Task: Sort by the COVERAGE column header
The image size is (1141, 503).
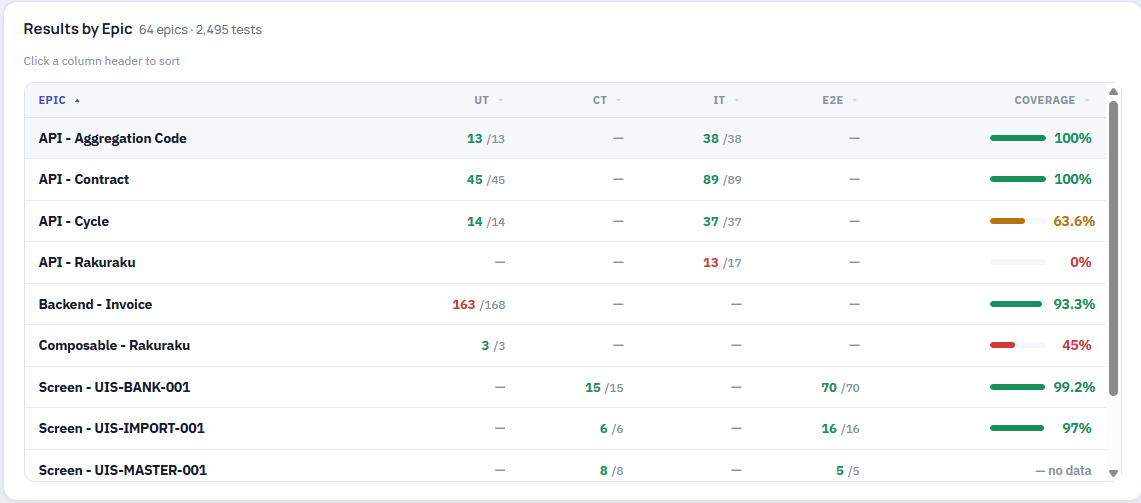Action: point(1052,100)
